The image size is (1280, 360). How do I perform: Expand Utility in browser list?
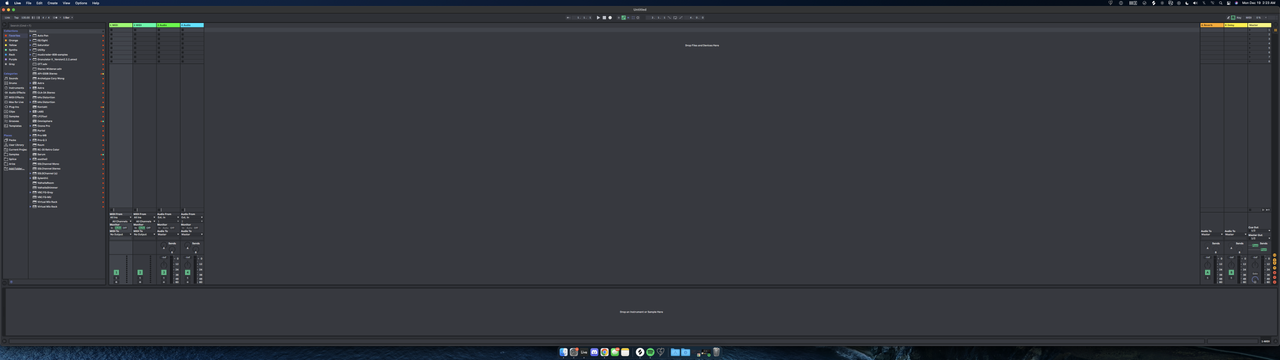[30, 50]
